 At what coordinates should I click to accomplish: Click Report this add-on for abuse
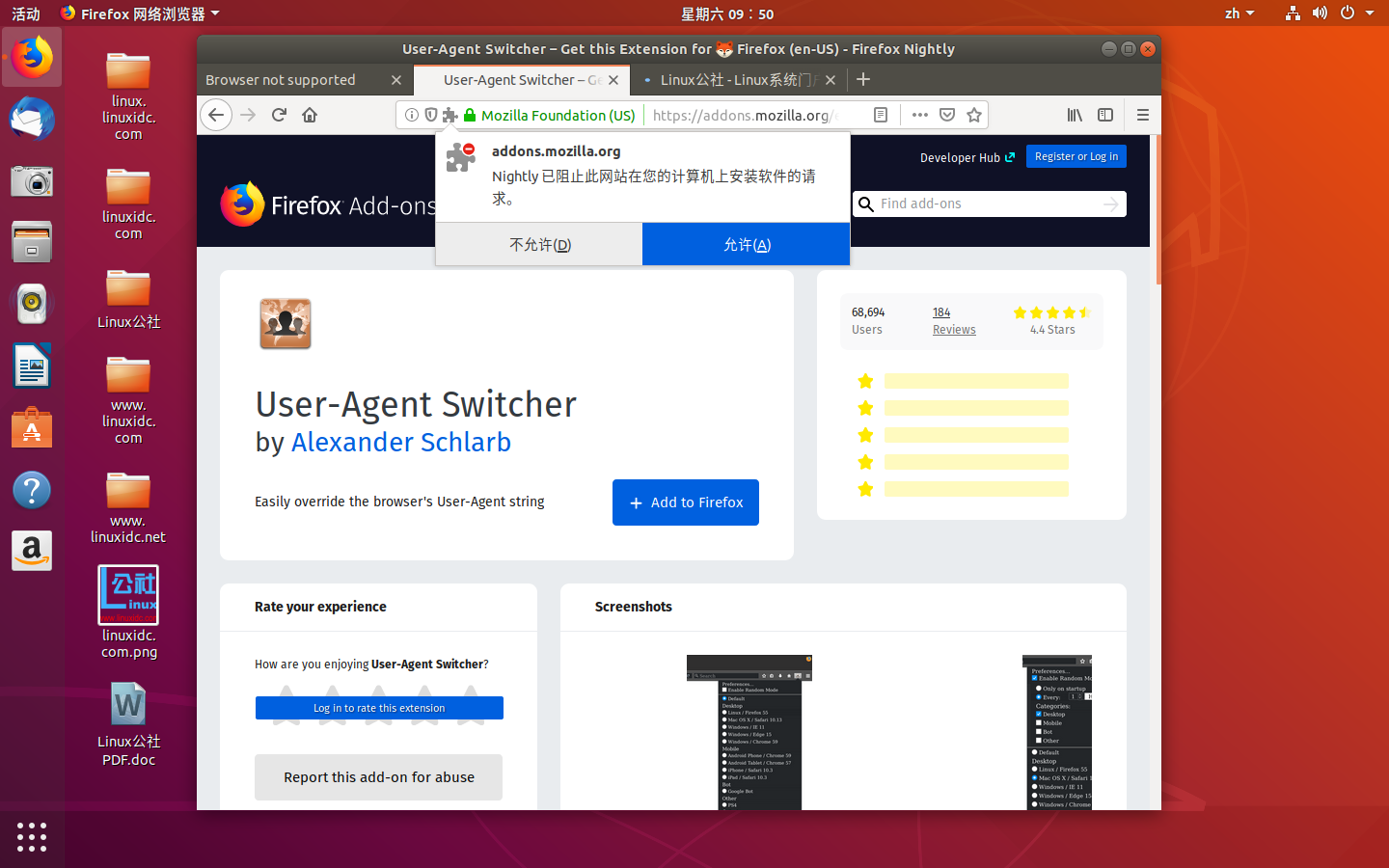click(x=379, y=777)
